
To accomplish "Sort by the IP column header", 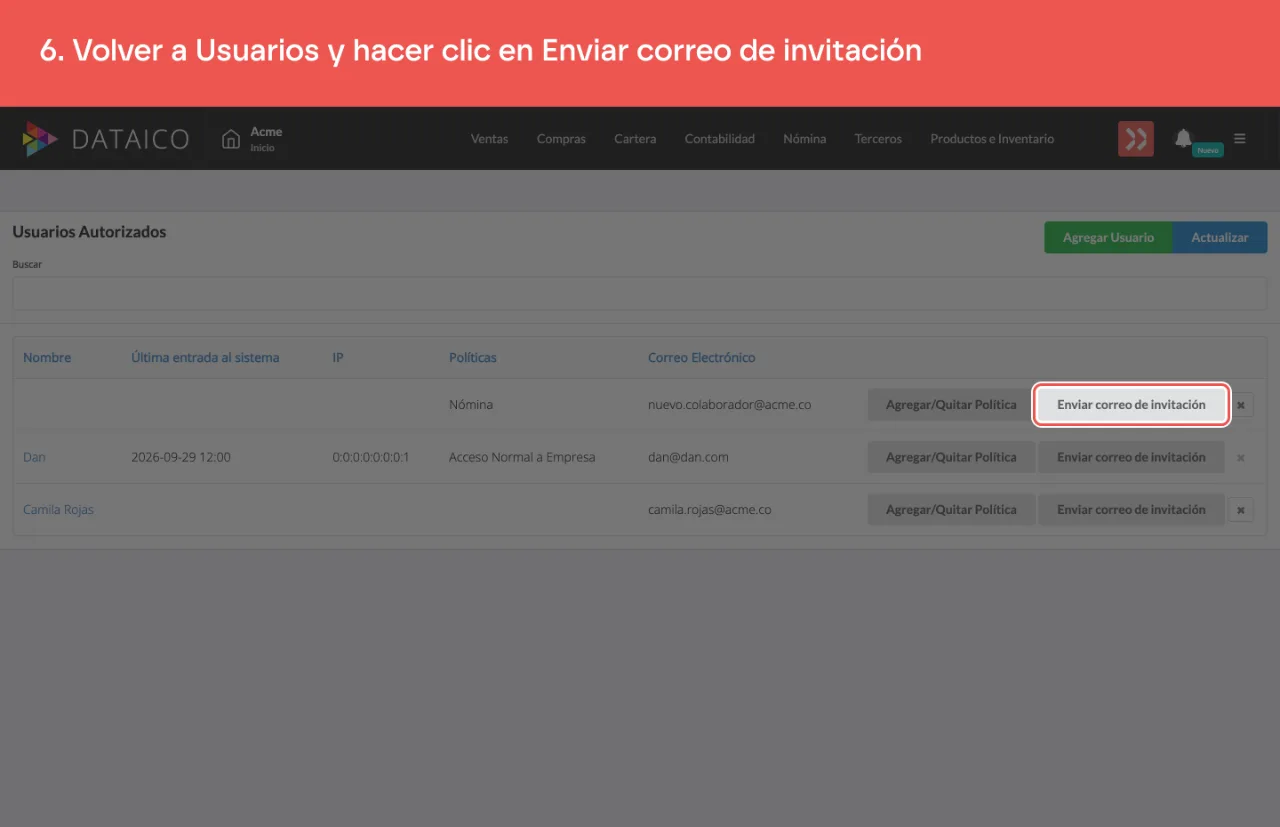I will pos(338,357).
